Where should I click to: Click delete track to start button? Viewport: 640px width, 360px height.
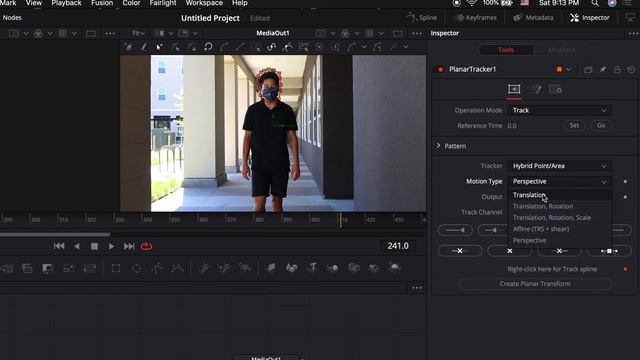(x=460, y=251)
